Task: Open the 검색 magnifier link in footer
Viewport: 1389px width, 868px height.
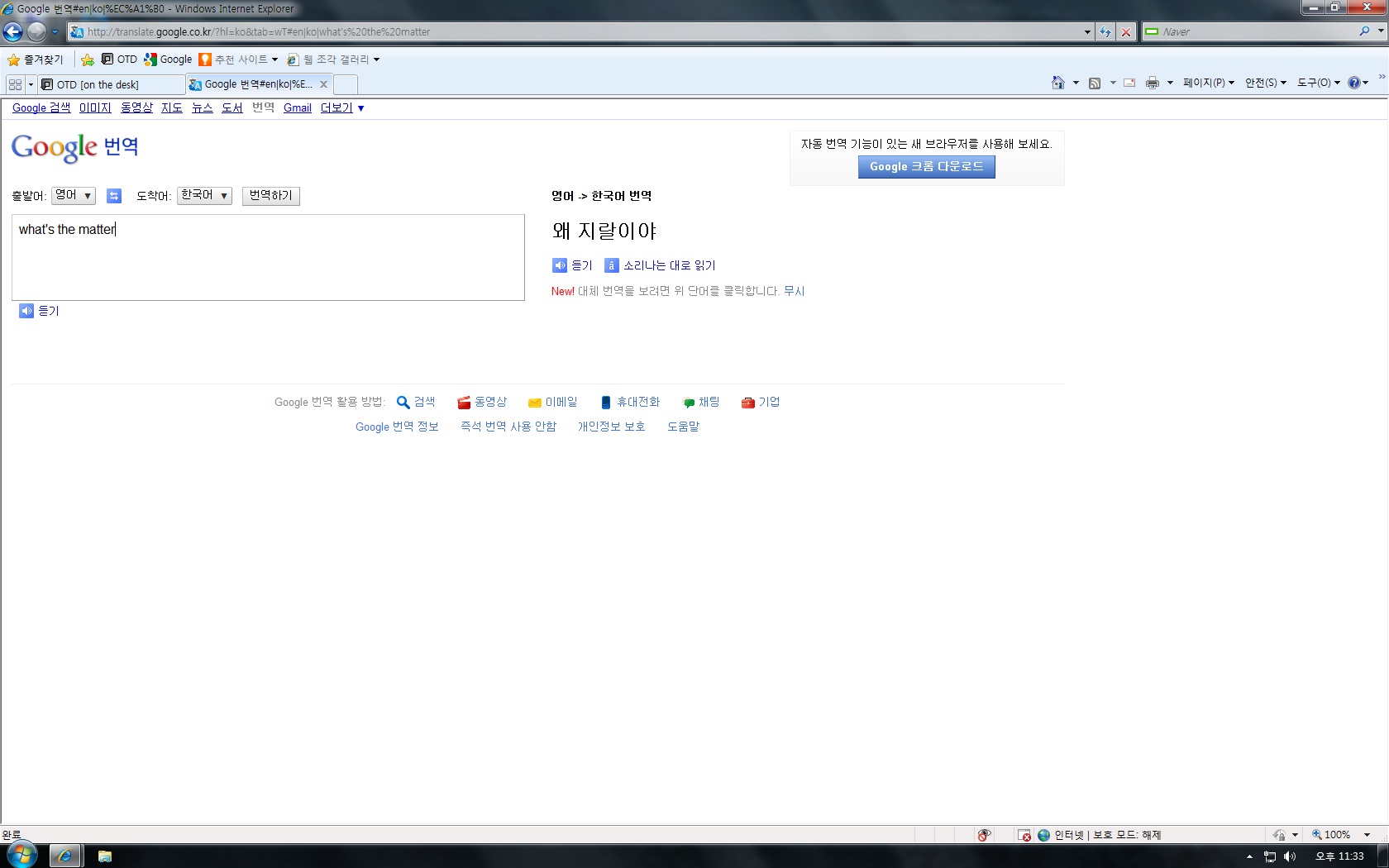Action: coord(416,402)
